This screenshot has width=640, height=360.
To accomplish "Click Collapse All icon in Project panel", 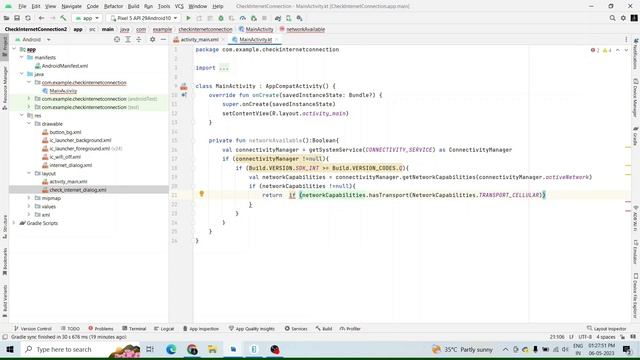I will (139, 40).
